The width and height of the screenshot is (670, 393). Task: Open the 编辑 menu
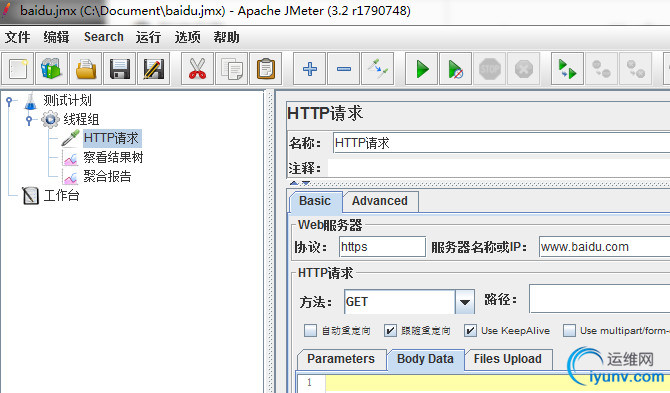click(56, 37)
